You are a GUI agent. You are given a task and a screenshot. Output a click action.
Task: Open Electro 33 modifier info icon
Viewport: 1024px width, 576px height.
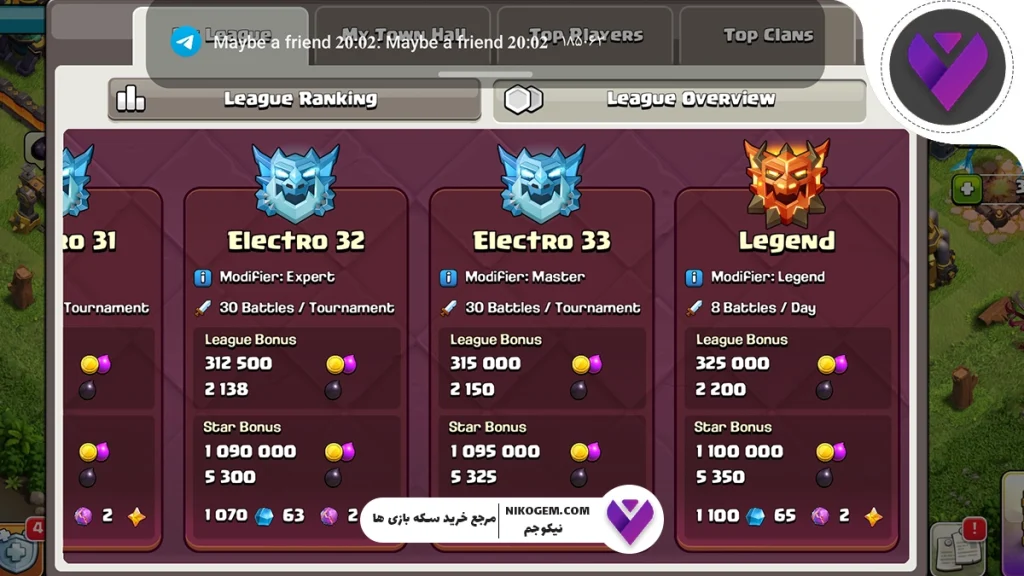pyautogui.click(x=449, y=278)
